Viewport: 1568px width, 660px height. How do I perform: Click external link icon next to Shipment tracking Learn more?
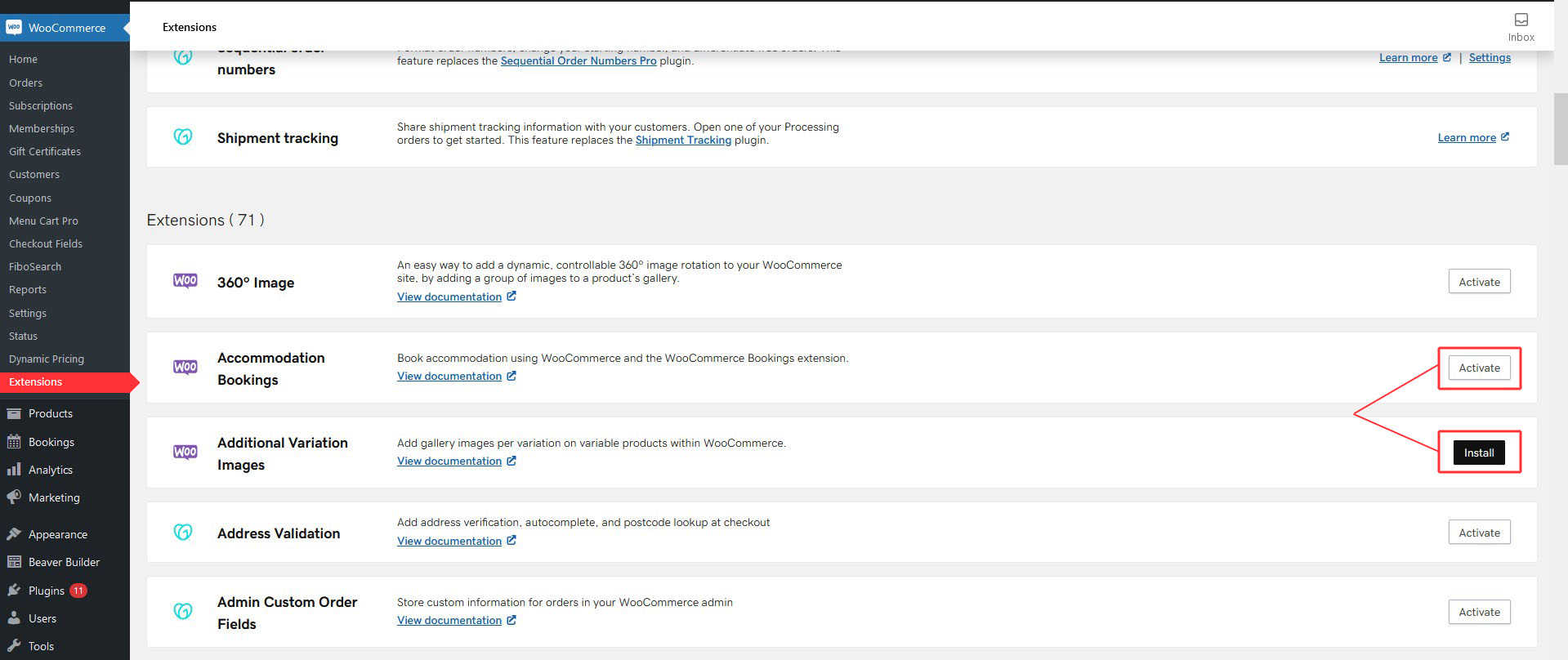point(1505,136)
